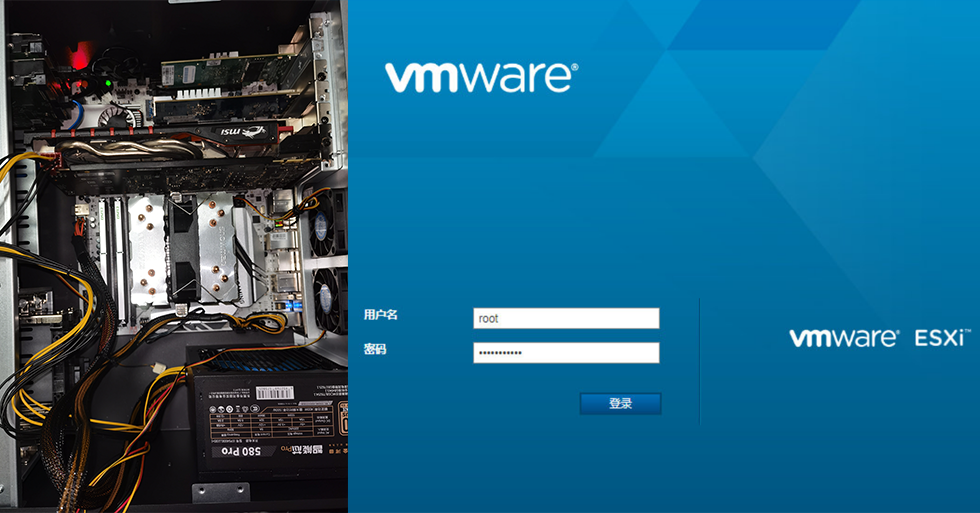Click the 密码 label text

[375, 349]
